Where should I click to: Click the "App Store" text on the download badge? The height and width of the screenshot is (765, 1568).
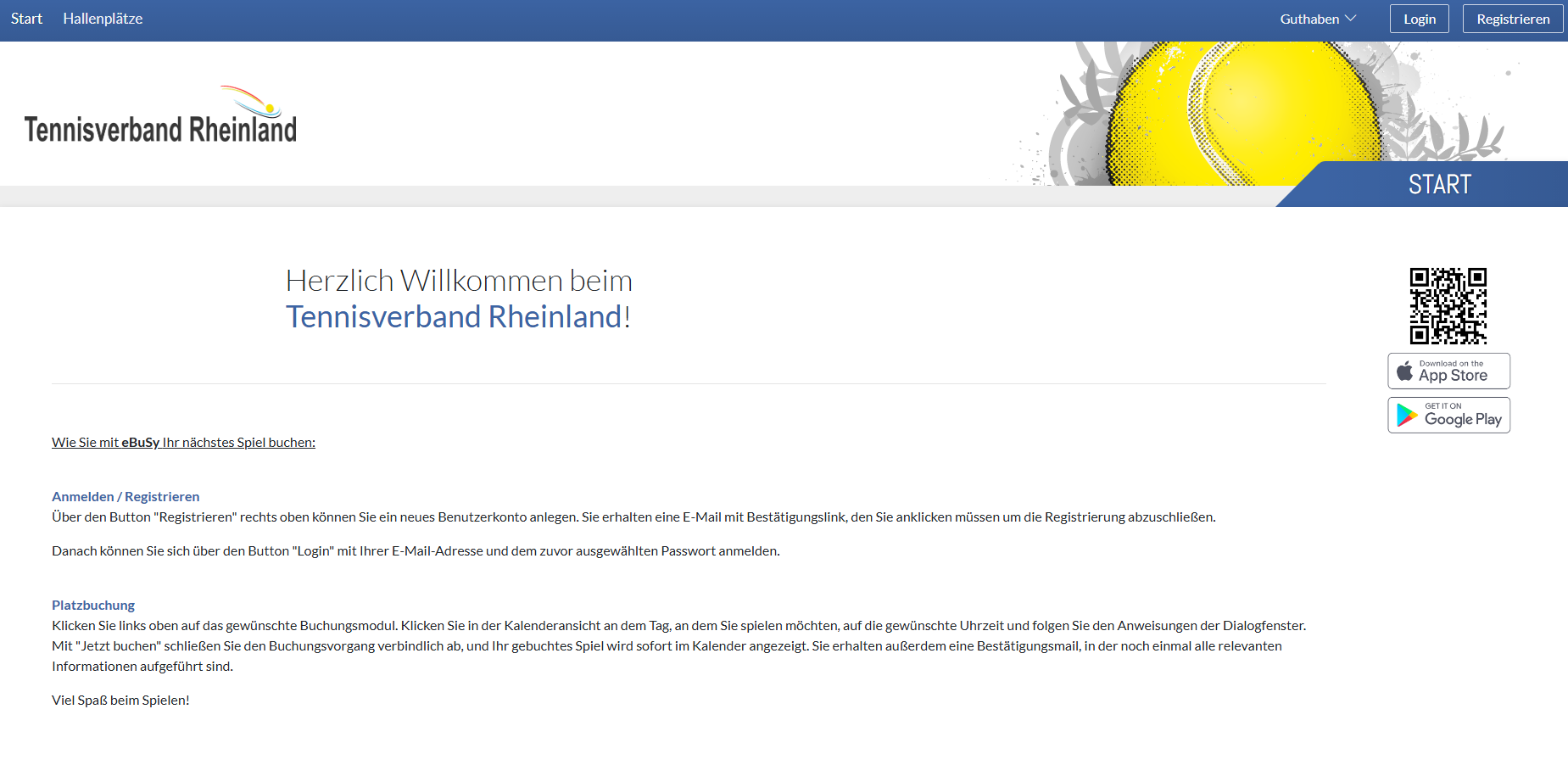coord(1453,375)
